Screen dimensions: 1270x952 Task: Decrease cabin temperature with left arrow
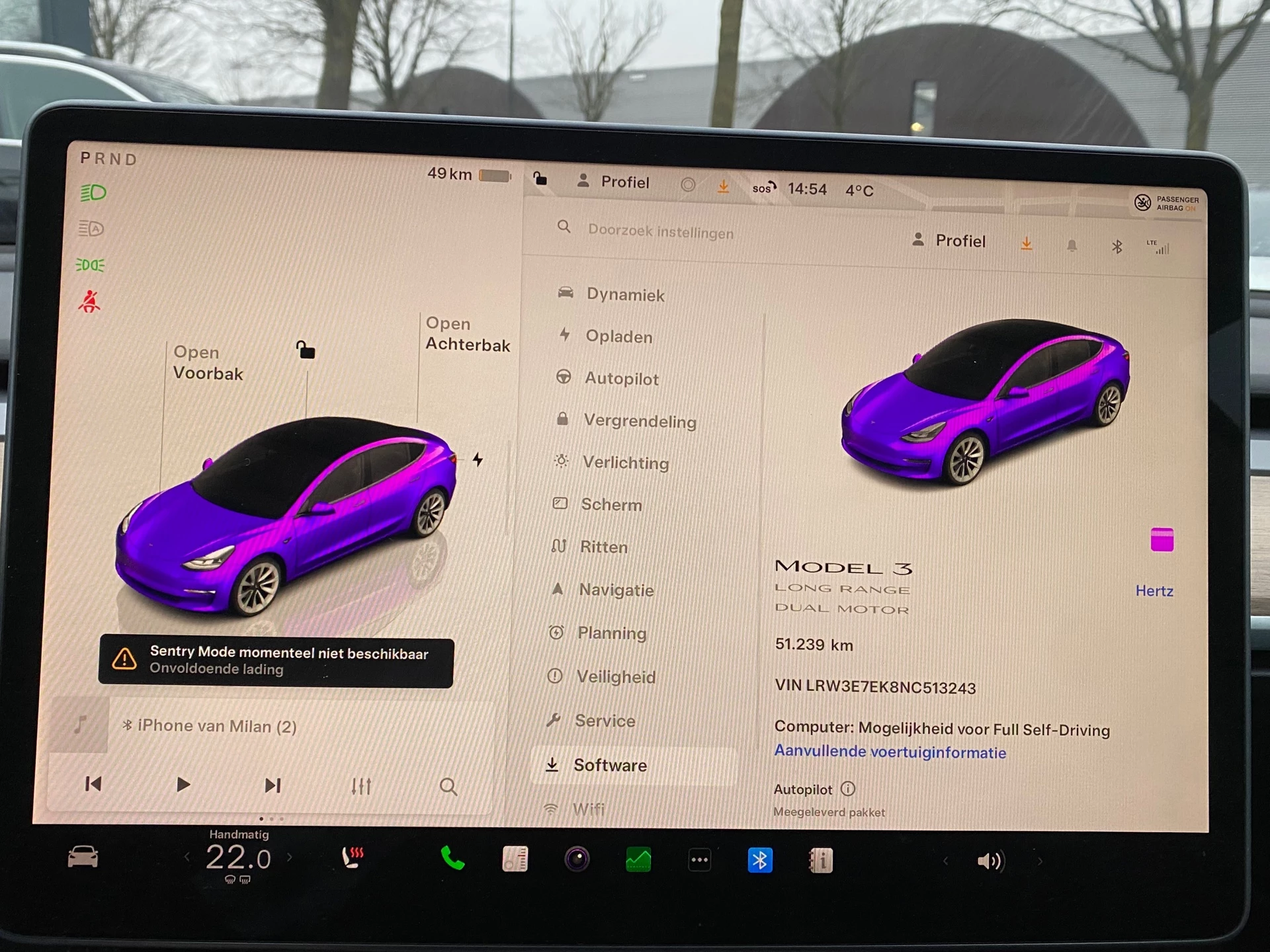(x=187, y=857)
